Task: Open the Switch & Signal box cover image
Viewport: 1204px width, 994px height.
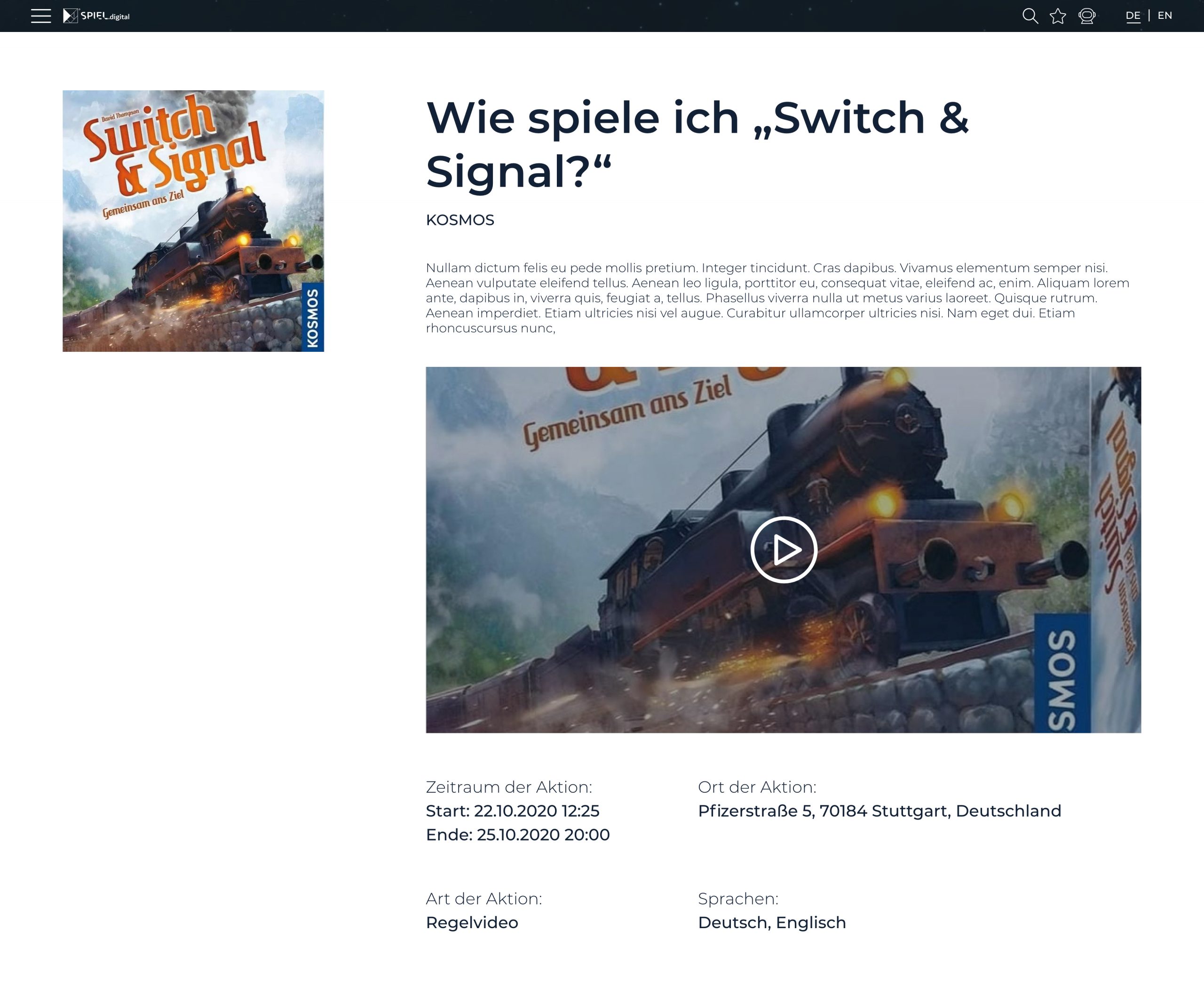Action: [x=193, y=221]
